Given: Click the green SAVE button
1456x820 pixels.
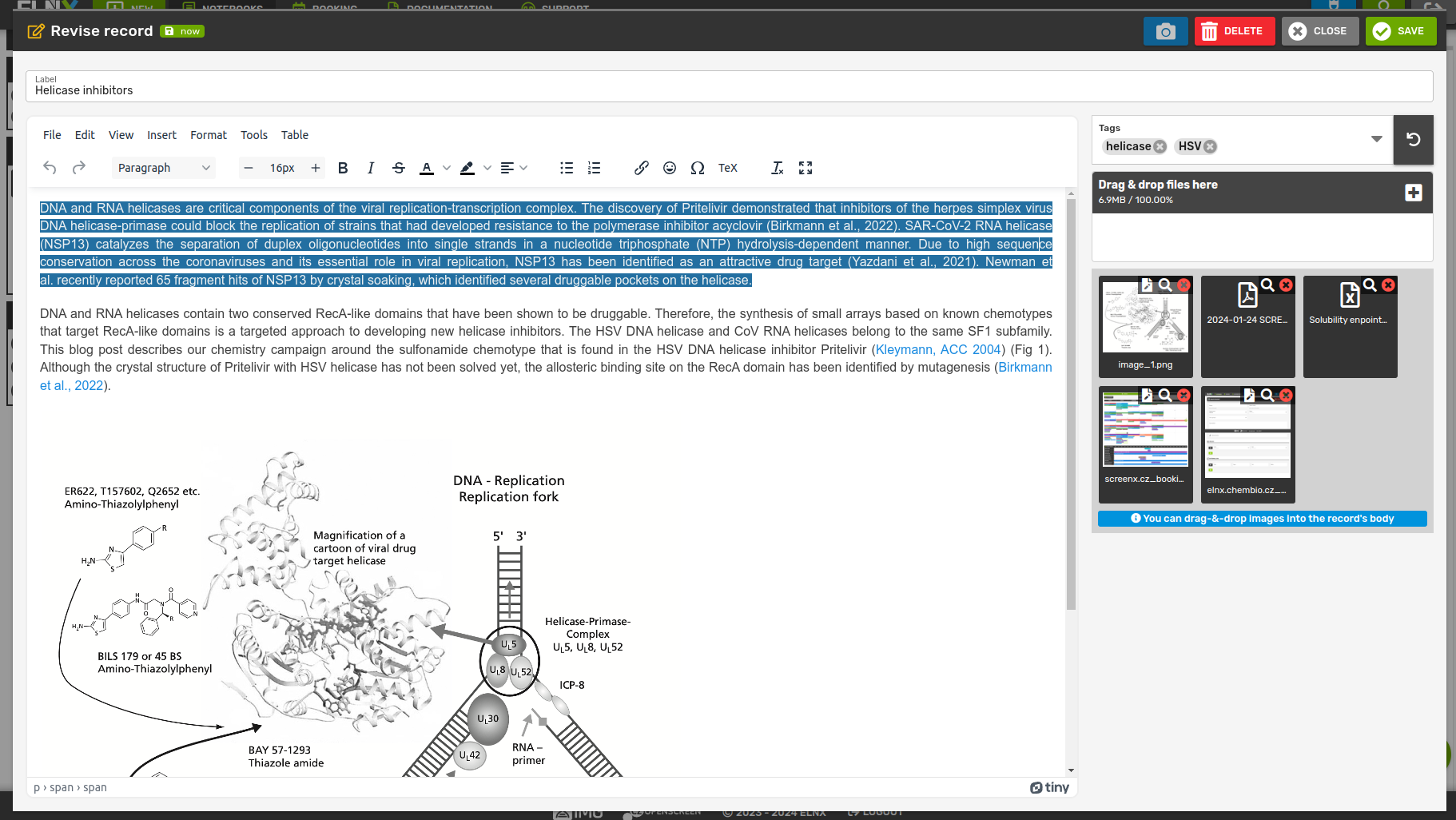Looking at the screenshot, I should (1400, 31).
